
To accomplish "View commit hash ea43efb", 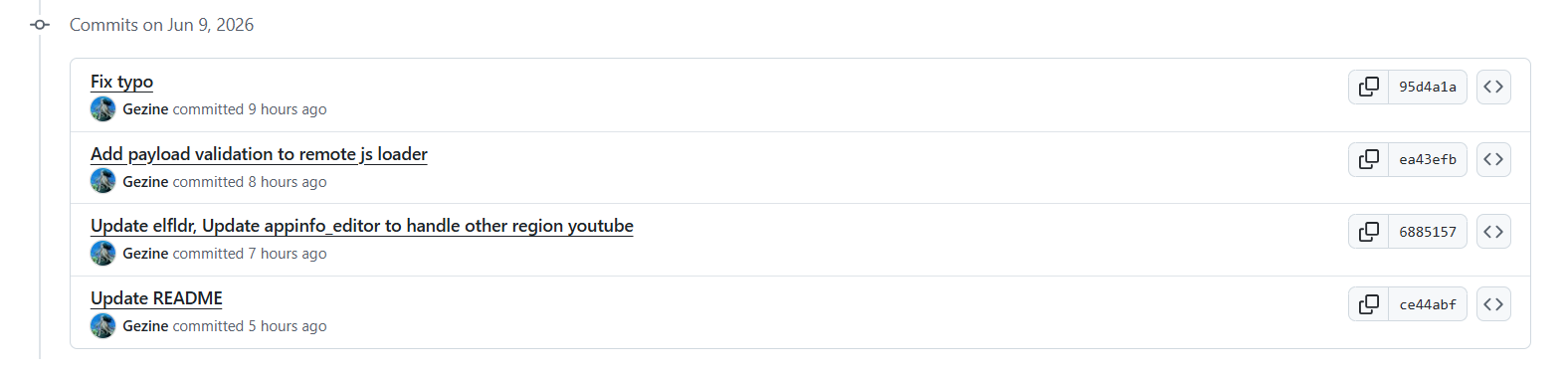I will (1428, 159).
